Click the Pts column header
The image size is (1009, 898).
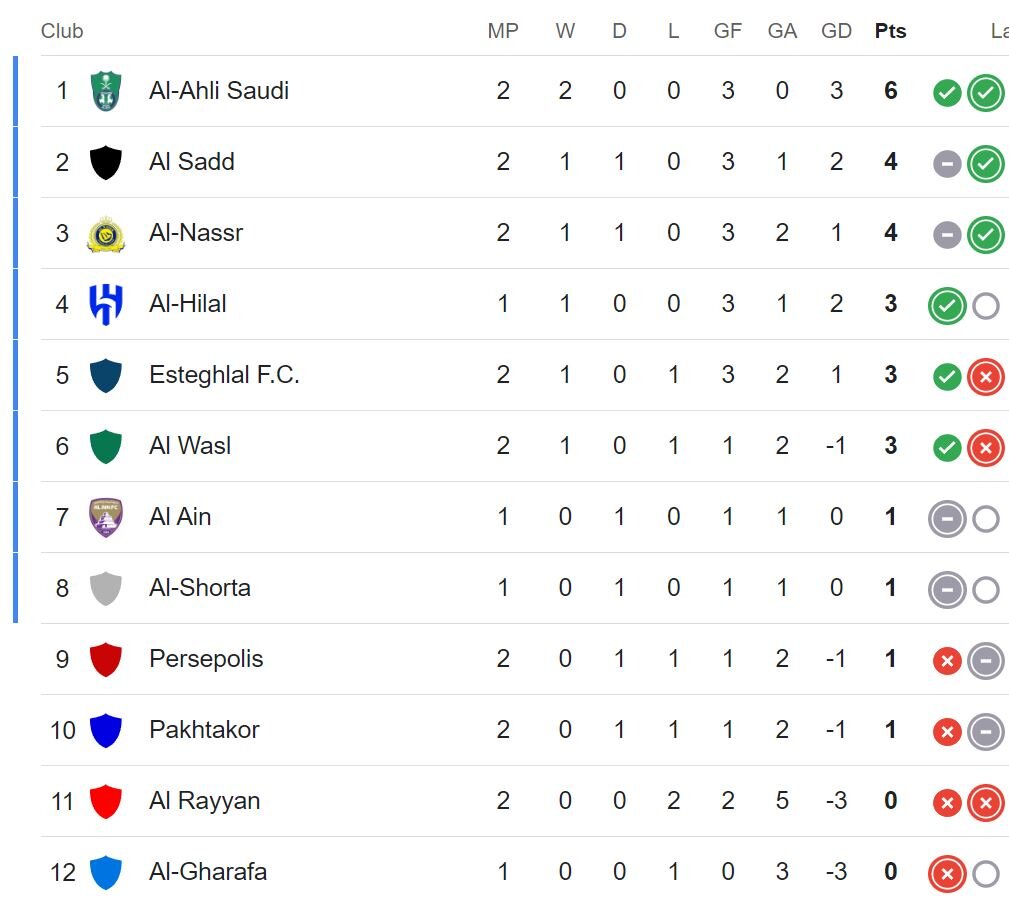(x=890, y=31)
